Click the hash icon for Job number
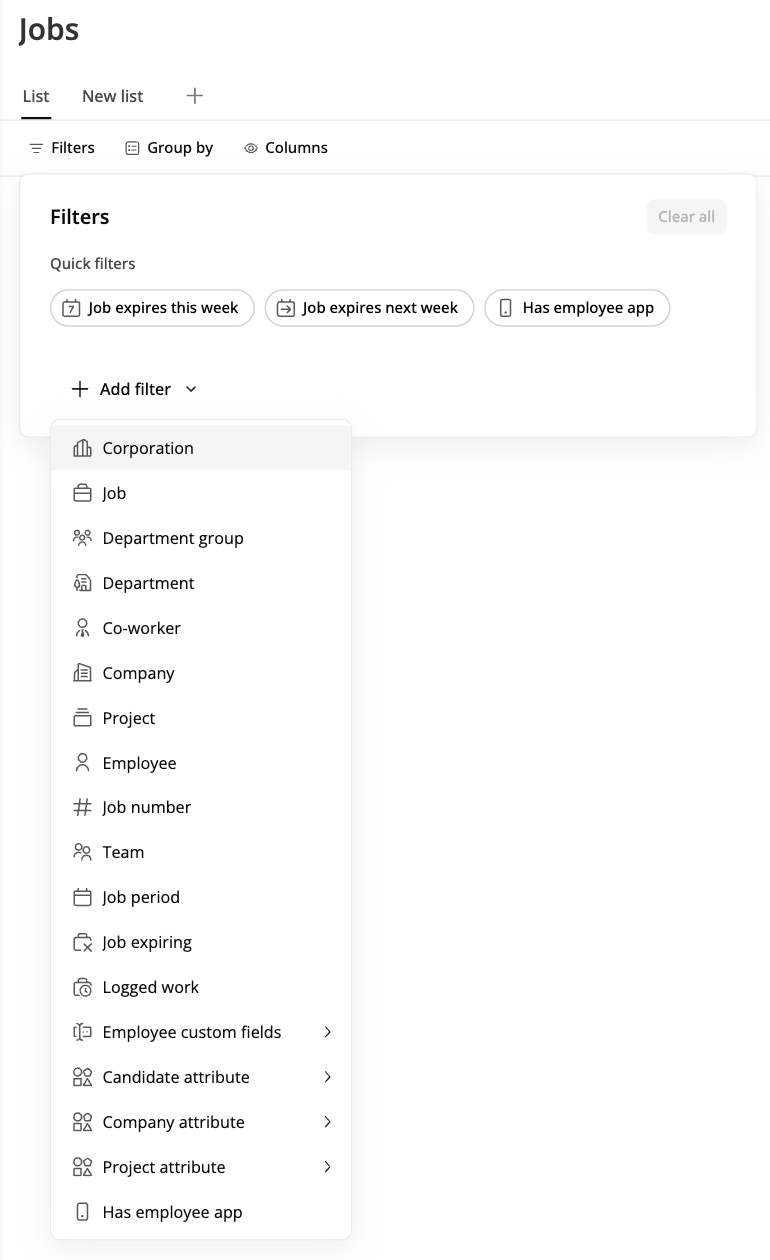This screenshot has height=1260, width=770. click(82, 807)
